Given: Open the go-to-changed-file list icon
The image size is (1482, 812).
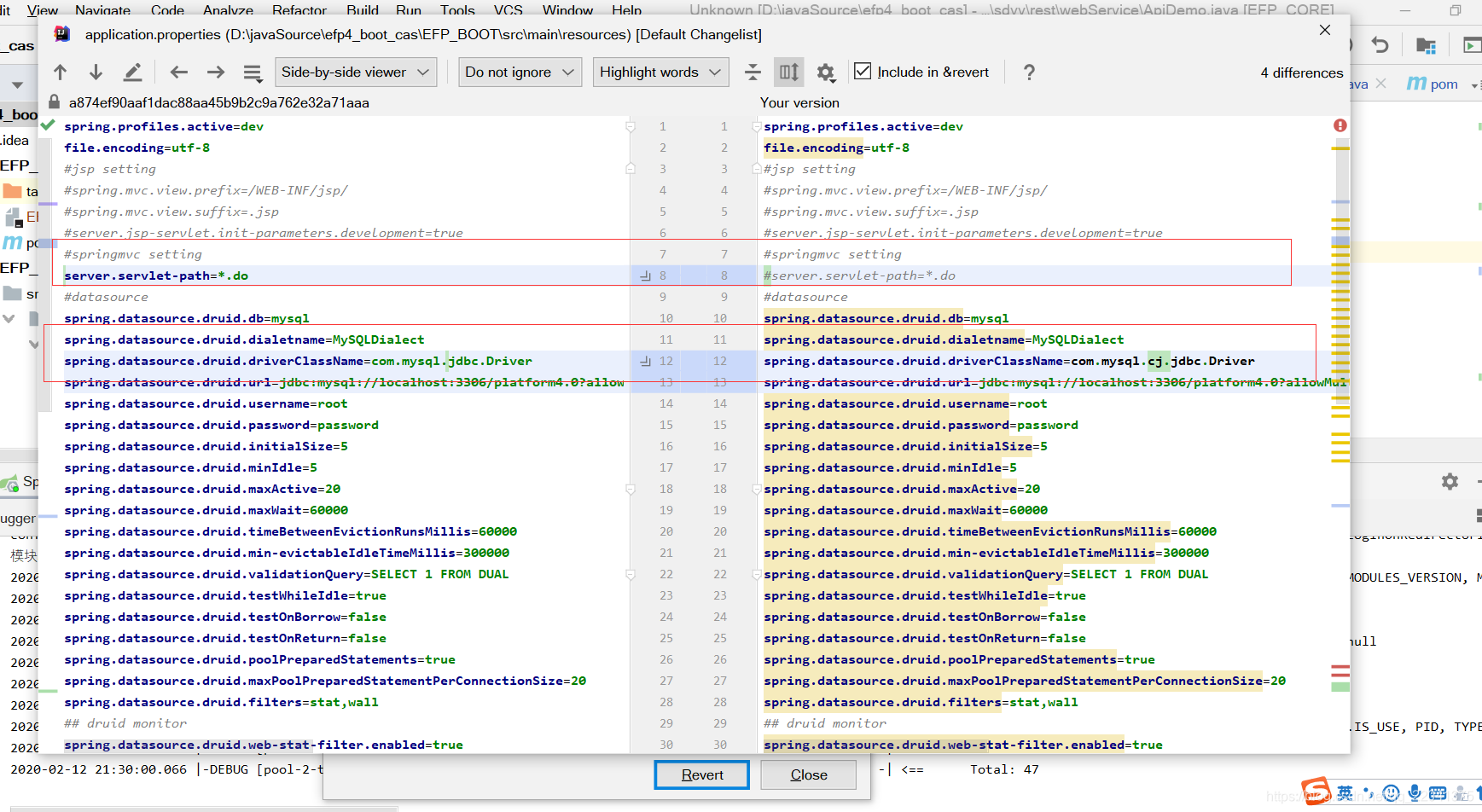Looking at the screenshot, I should (253, 72).
